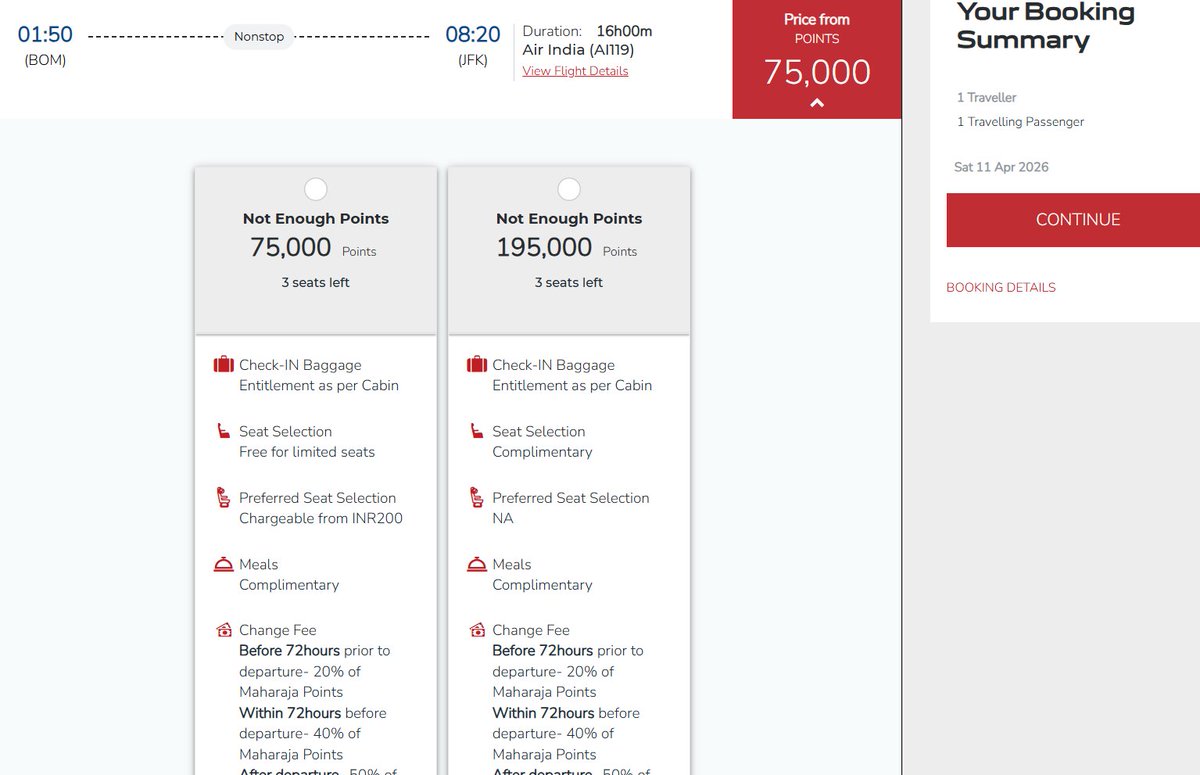
Task: Click Preferred Seat icon in 75,000 card
Action: [224, 497]
